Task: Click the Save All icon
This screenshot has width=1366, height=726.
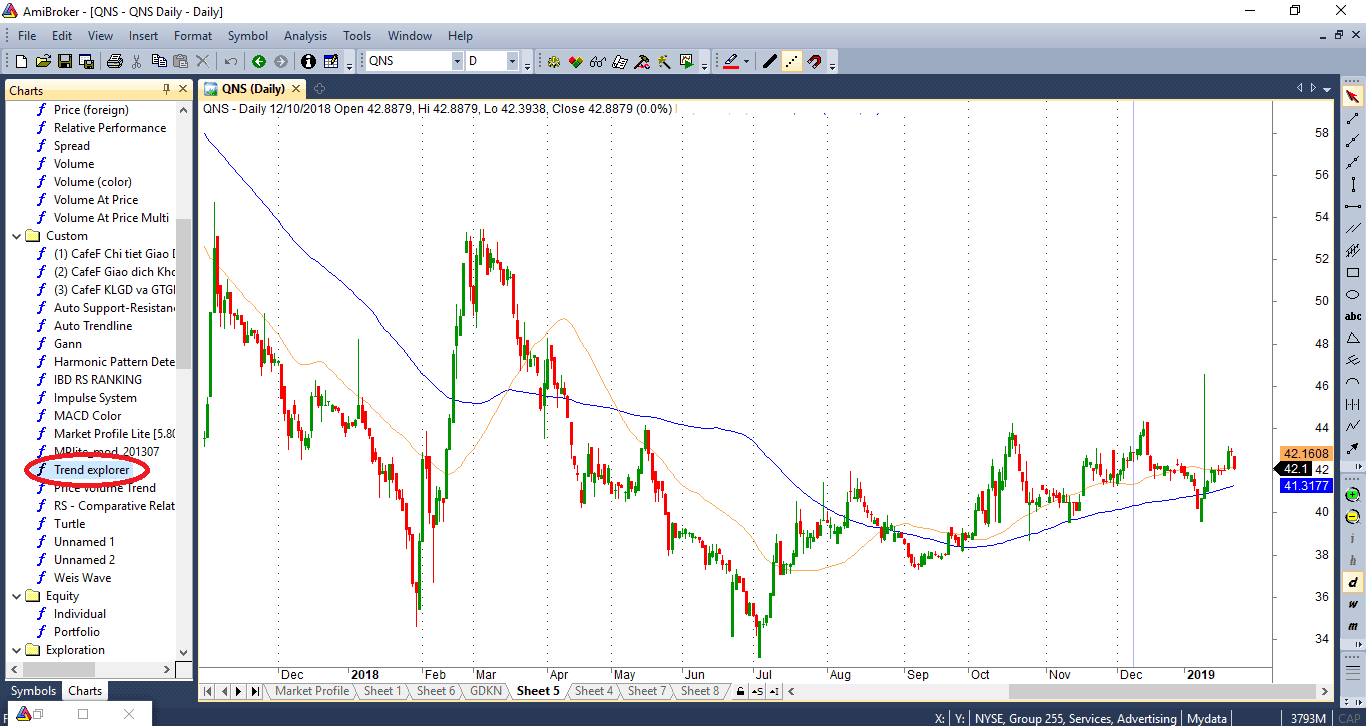Action: (86, 61)
